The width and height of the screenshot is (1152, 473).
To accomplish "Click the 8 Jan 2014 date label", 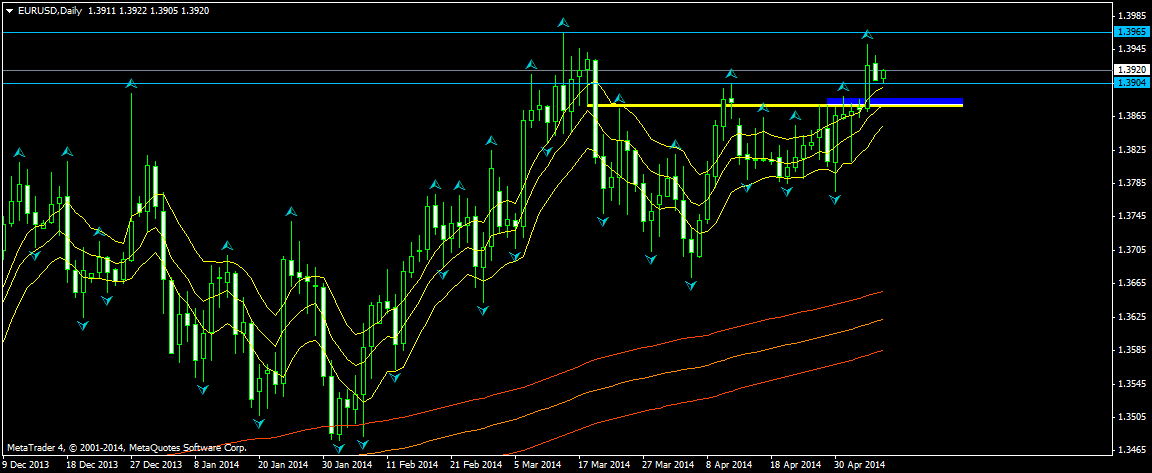I will 217,465.
